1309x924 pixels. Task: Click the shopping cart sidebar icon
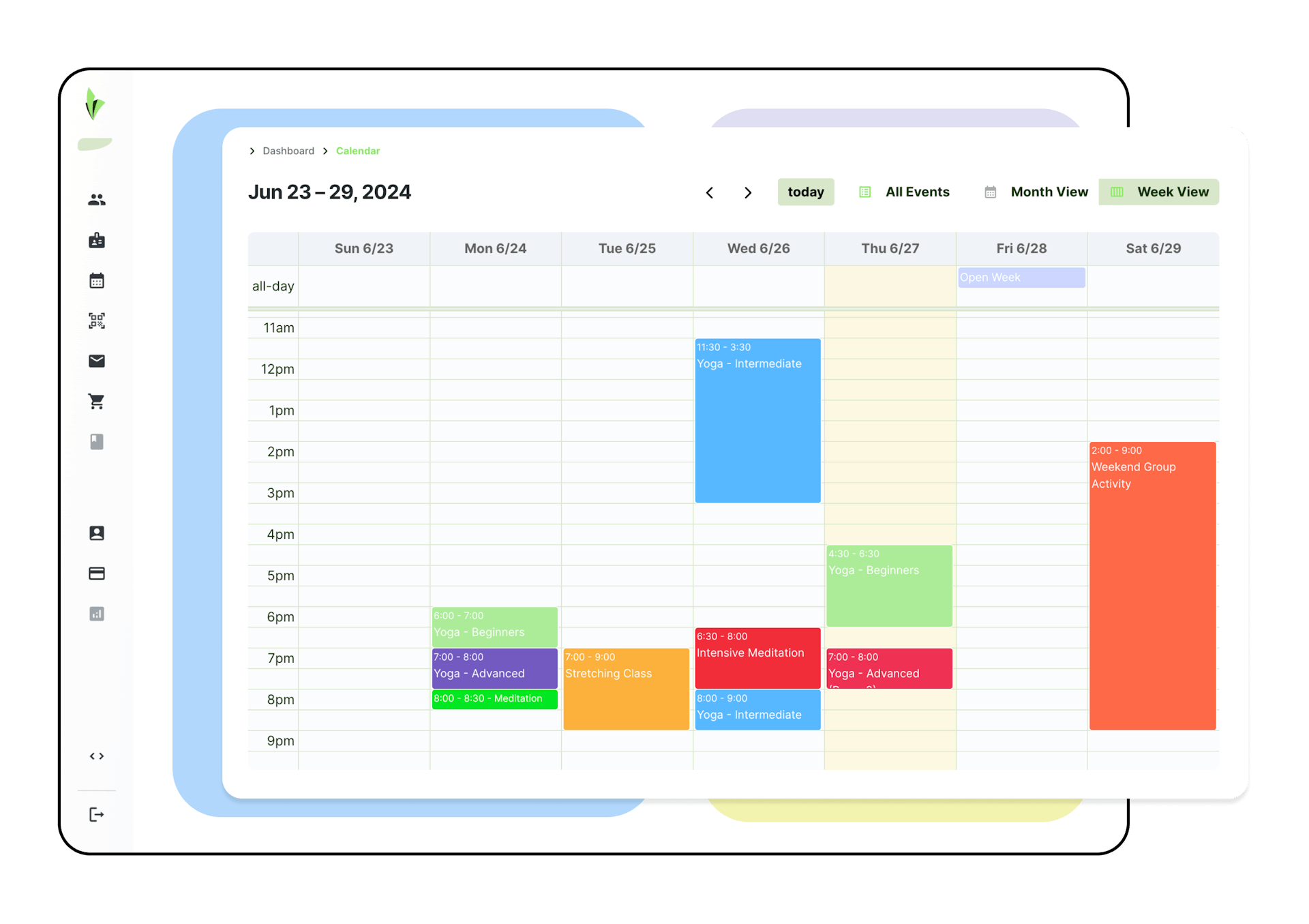click(x=96, y=402)
